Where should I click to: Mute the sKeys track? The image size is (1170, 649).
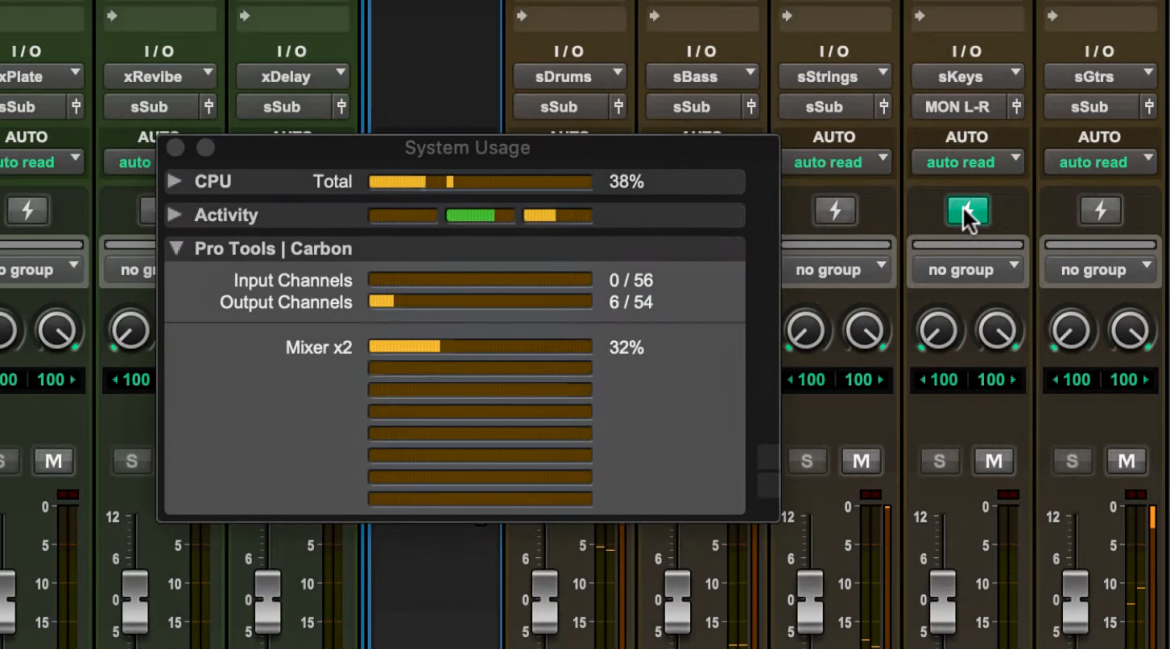click(994, 461)
